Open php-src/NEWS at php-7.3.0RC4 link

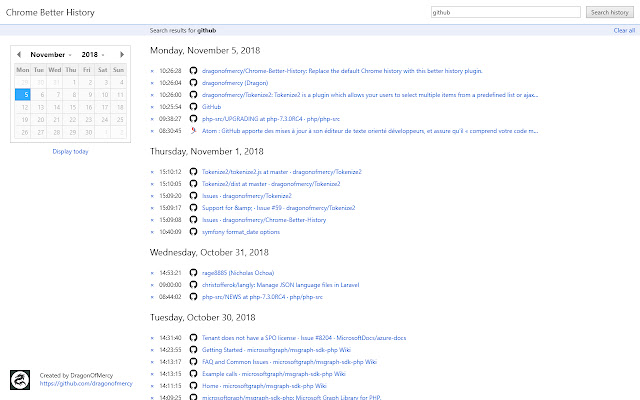(x=262, y=297)
